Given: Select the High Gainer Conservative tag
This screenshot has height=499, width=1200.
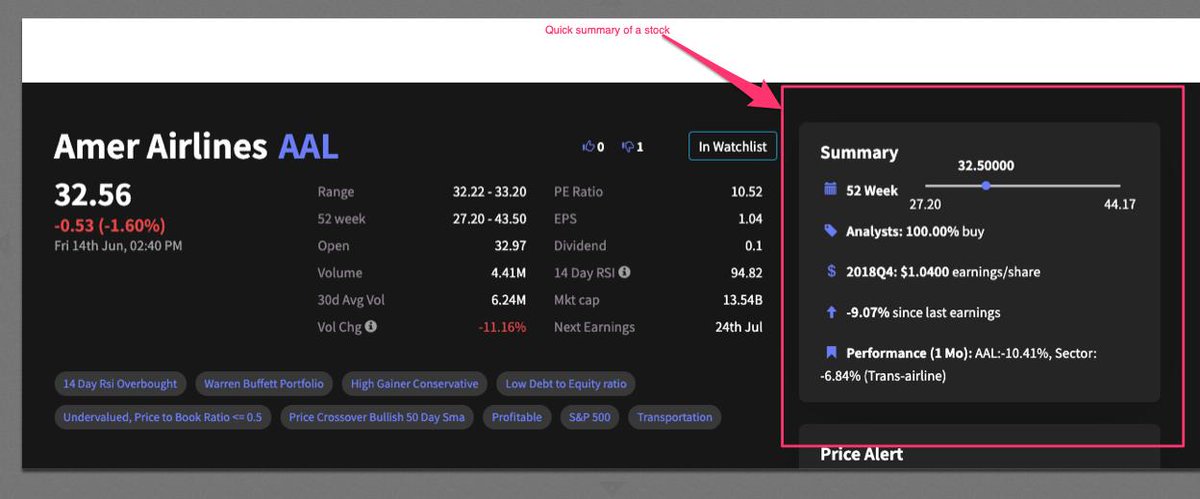Looking at the screenshot, I should (x=414, y=384).
